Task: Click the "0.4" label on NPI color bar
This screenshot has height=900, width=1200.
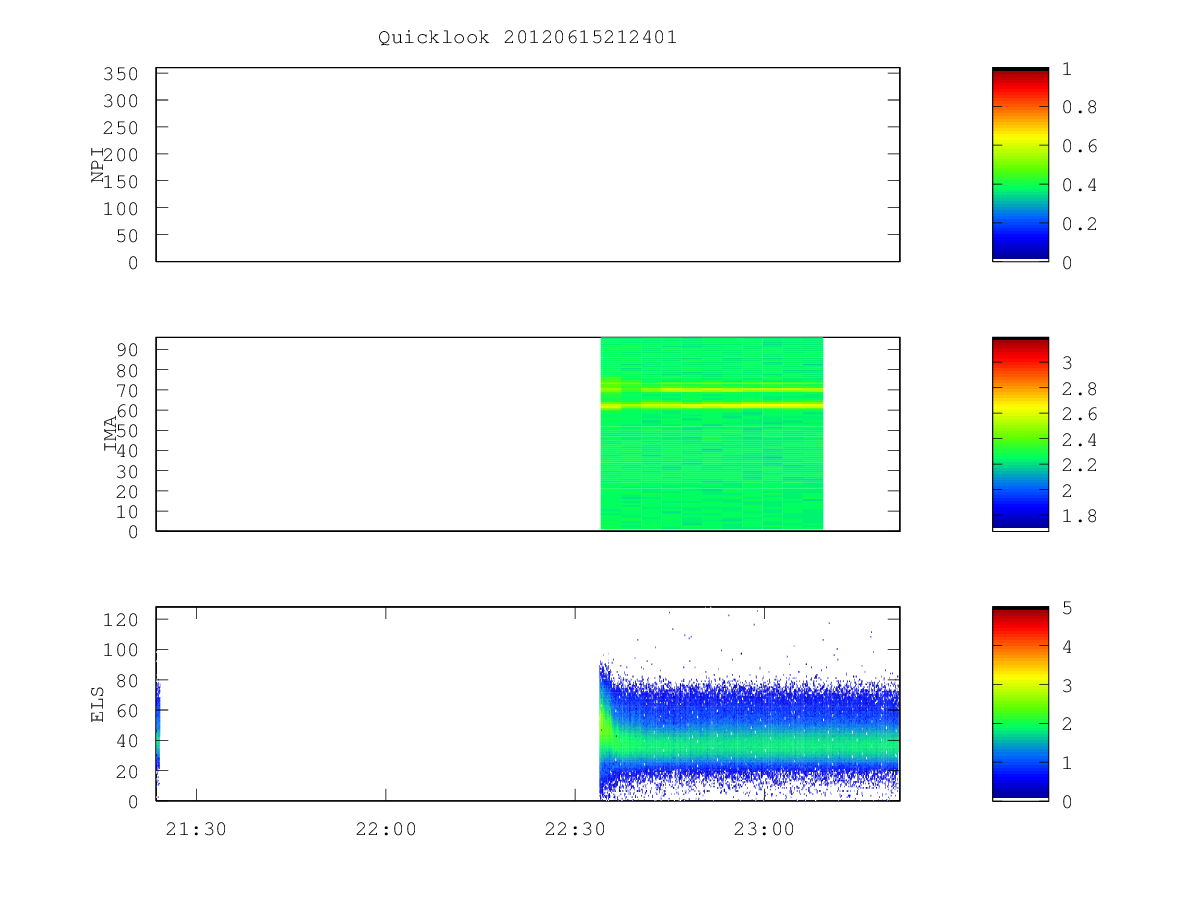Action: point(1080,185)
